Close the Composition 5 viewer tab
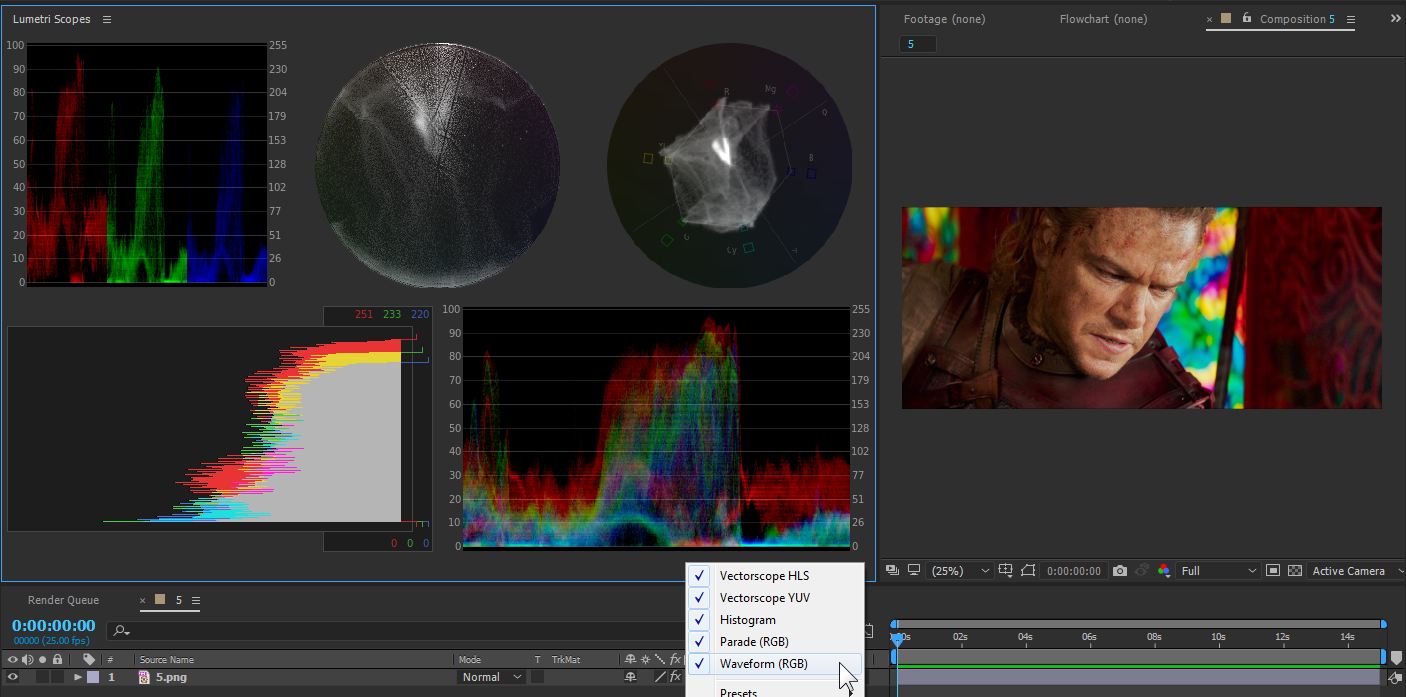 (1209, 19)
